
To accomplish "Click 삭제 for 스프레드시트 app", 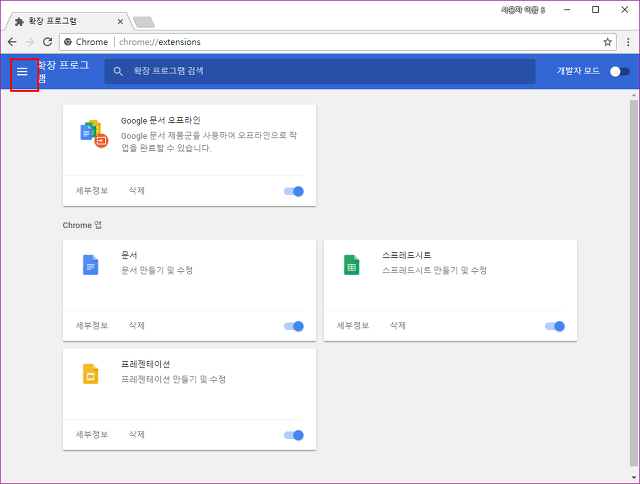I will tap(398, 325).
